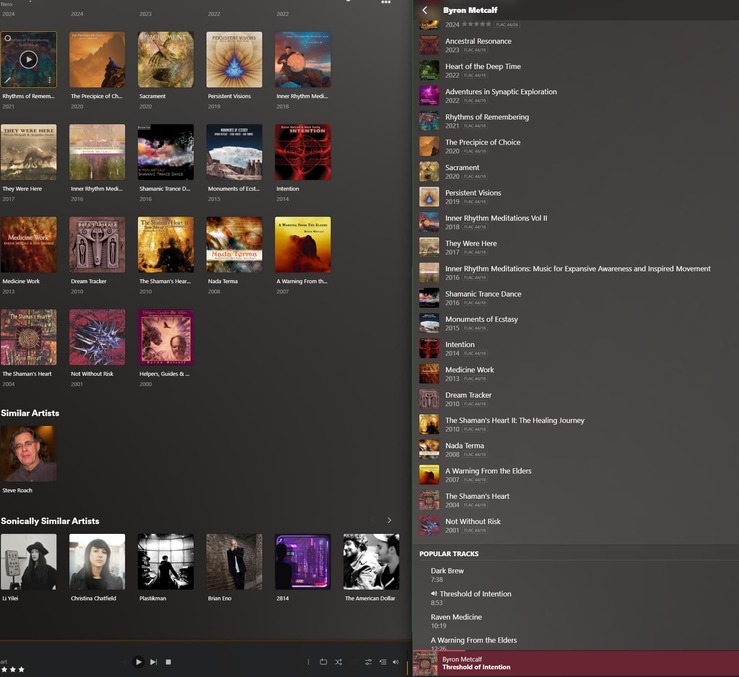
Task: Open the Not Without Risk cover in grid
Action: [97, 337]
